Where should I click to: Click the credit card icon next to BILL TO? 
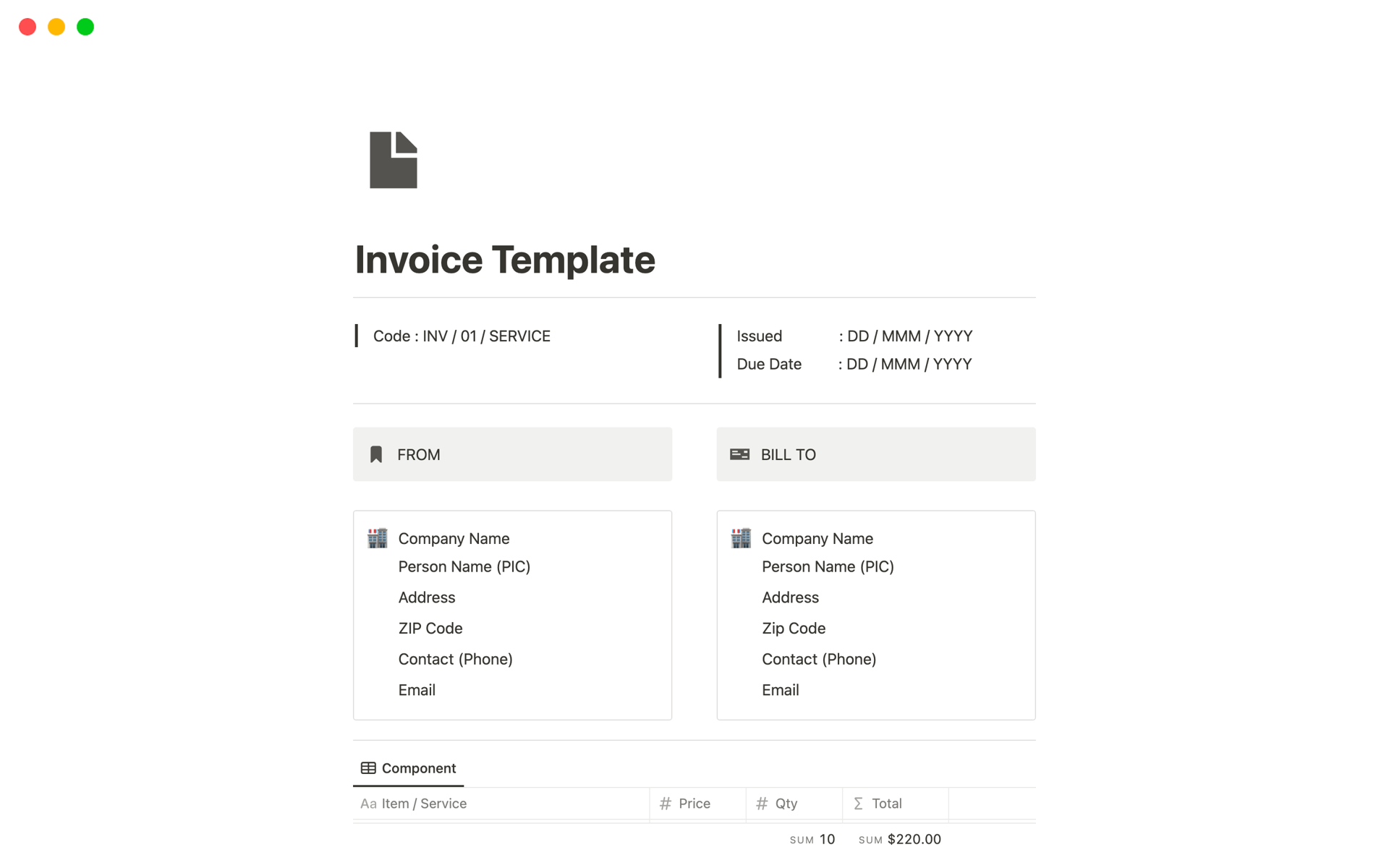pos(740,453)
